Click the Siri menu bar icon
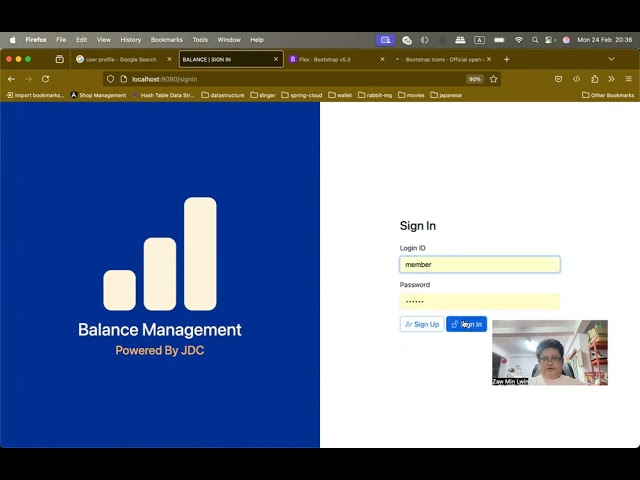 coord(566,40)
